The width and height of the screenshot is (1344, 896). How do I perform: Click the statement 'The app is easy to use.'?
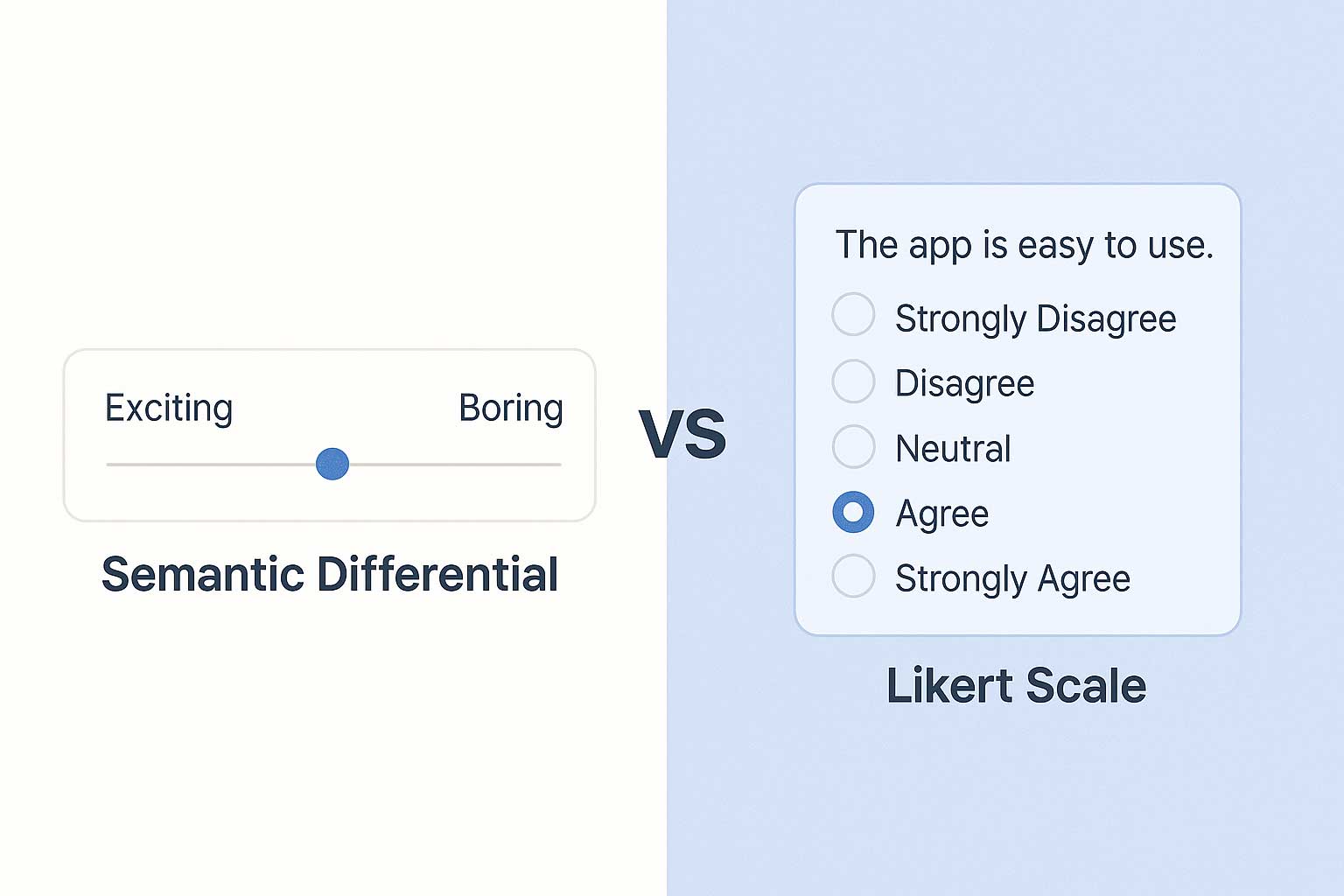pos(1024,245)
